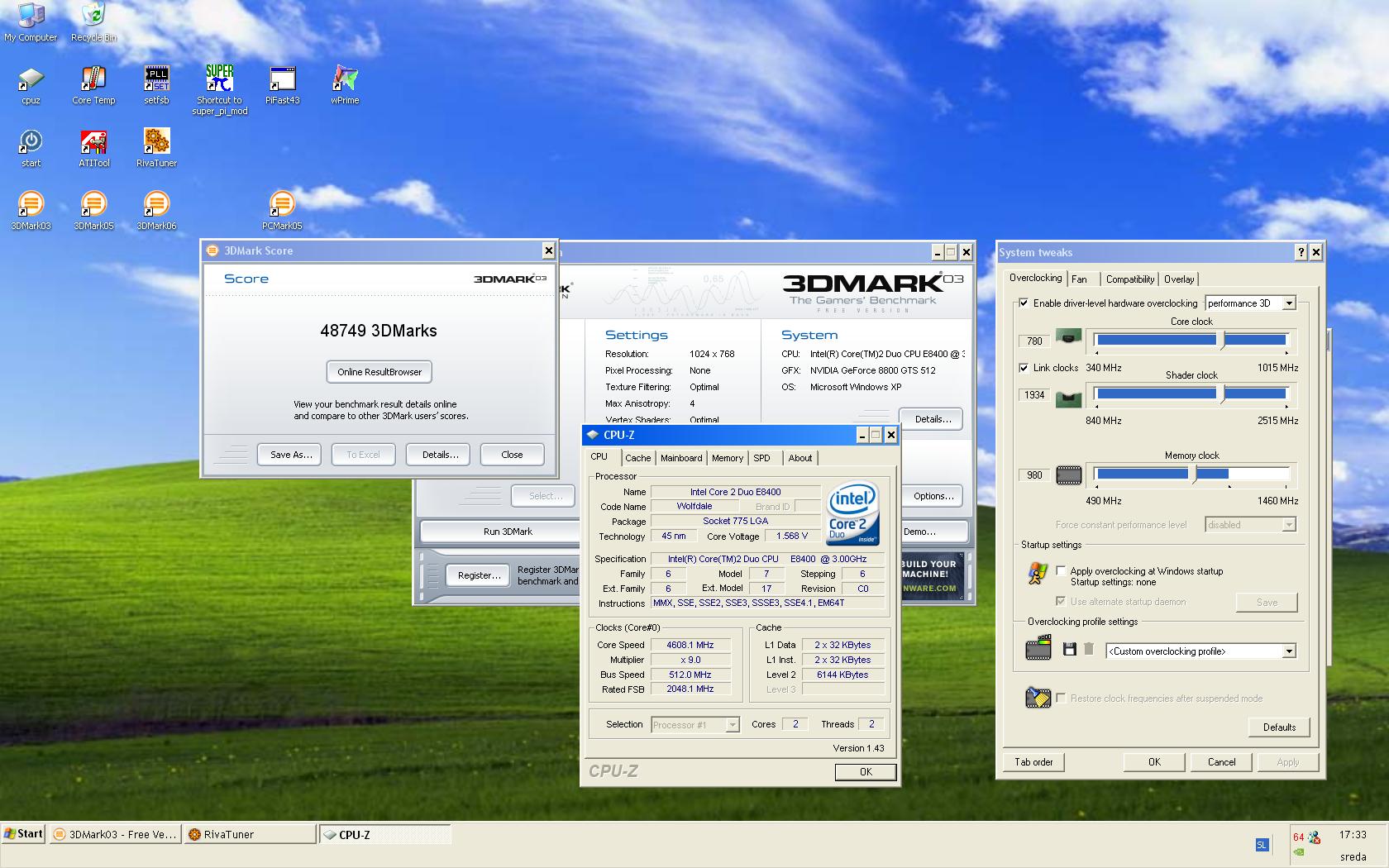Image resolution: width=1389 pixels, height=868 pixels.
Task: Open the About tab in CPU-Z
Action: tap(800, 458)
